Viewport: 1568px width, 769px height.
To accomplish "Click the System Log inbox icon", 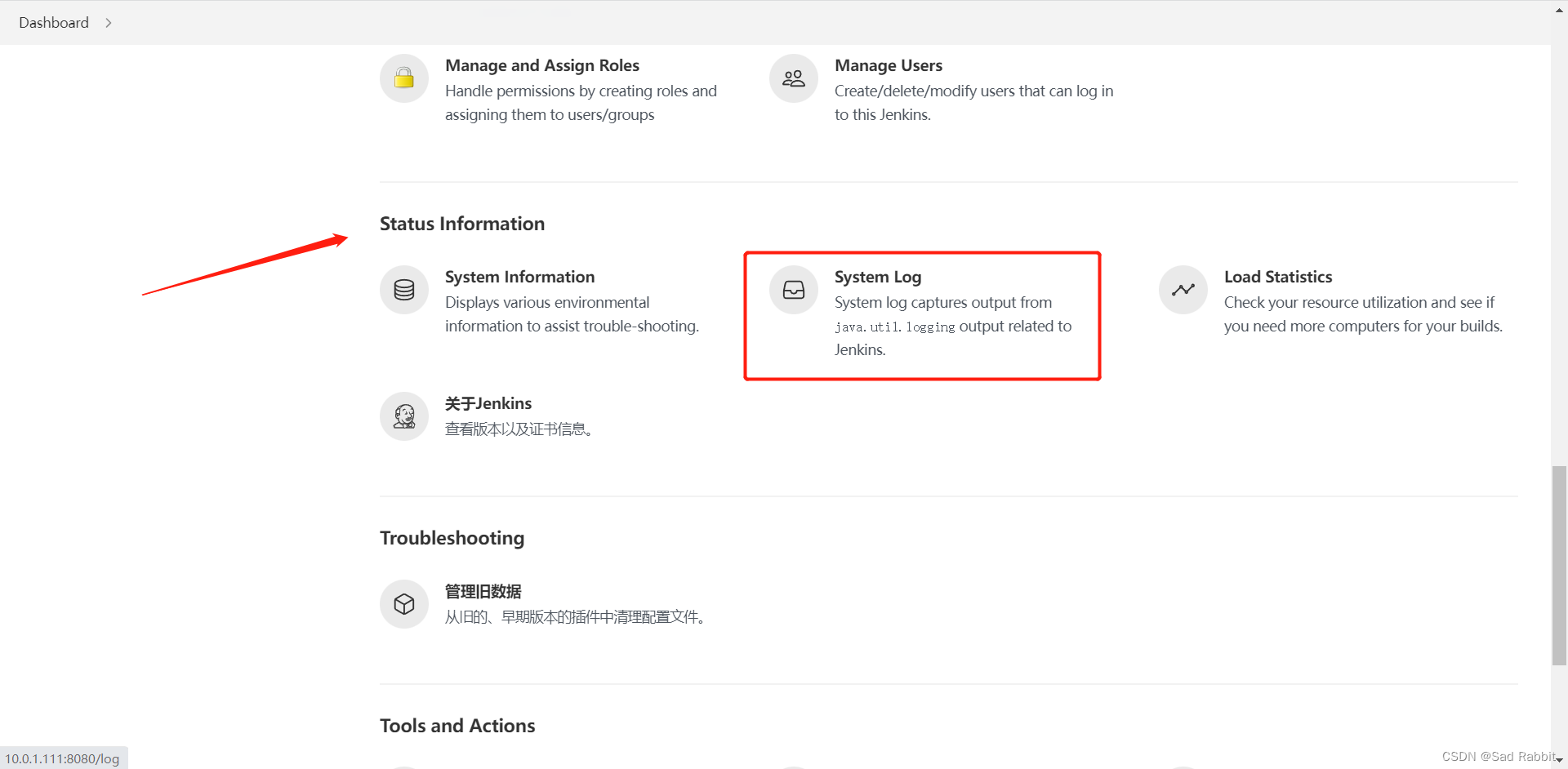I will (x=794, y=290).
